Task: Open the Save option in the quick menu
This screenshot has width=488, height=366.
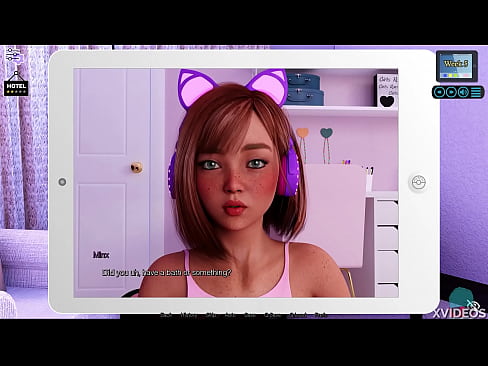Action: tap(250, 315)
